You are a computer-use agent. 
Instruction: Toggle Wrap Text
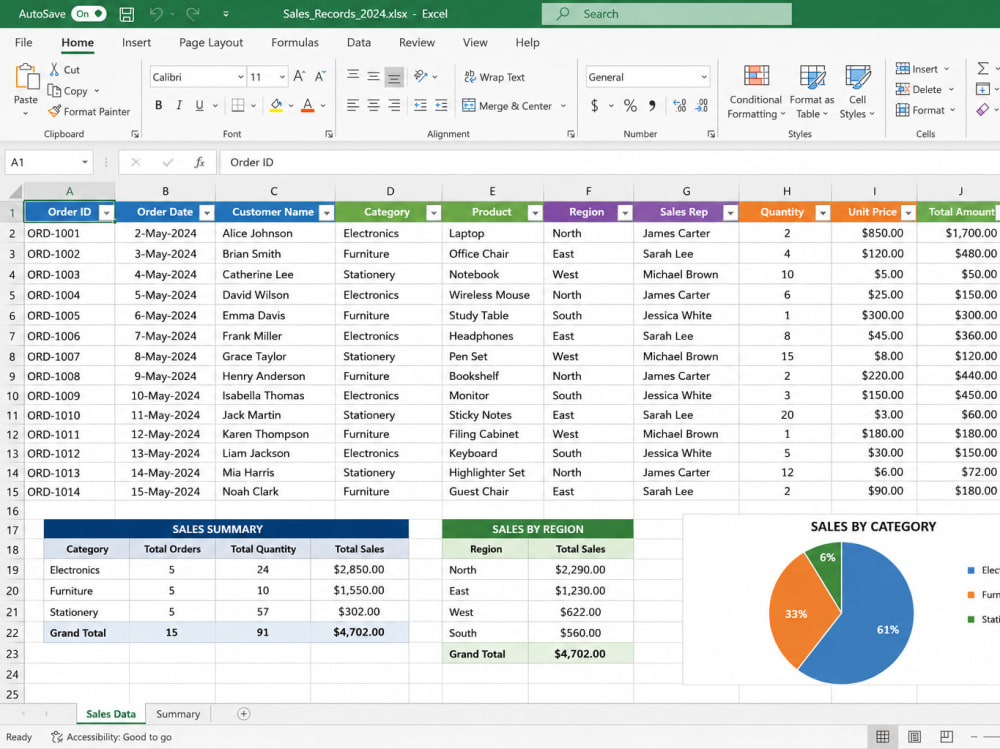pos(494,77)
